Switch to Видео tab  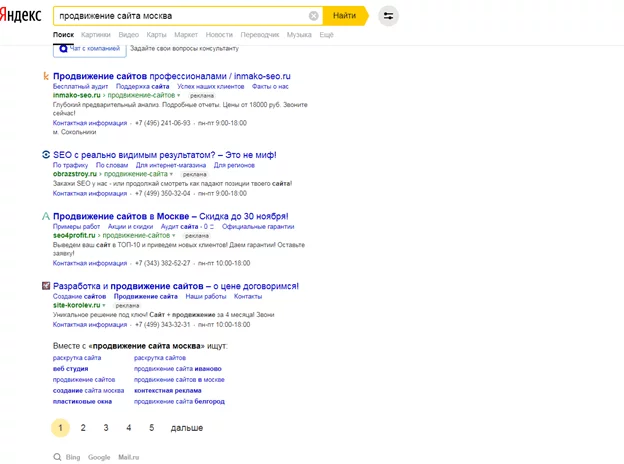tap(129, 35)
